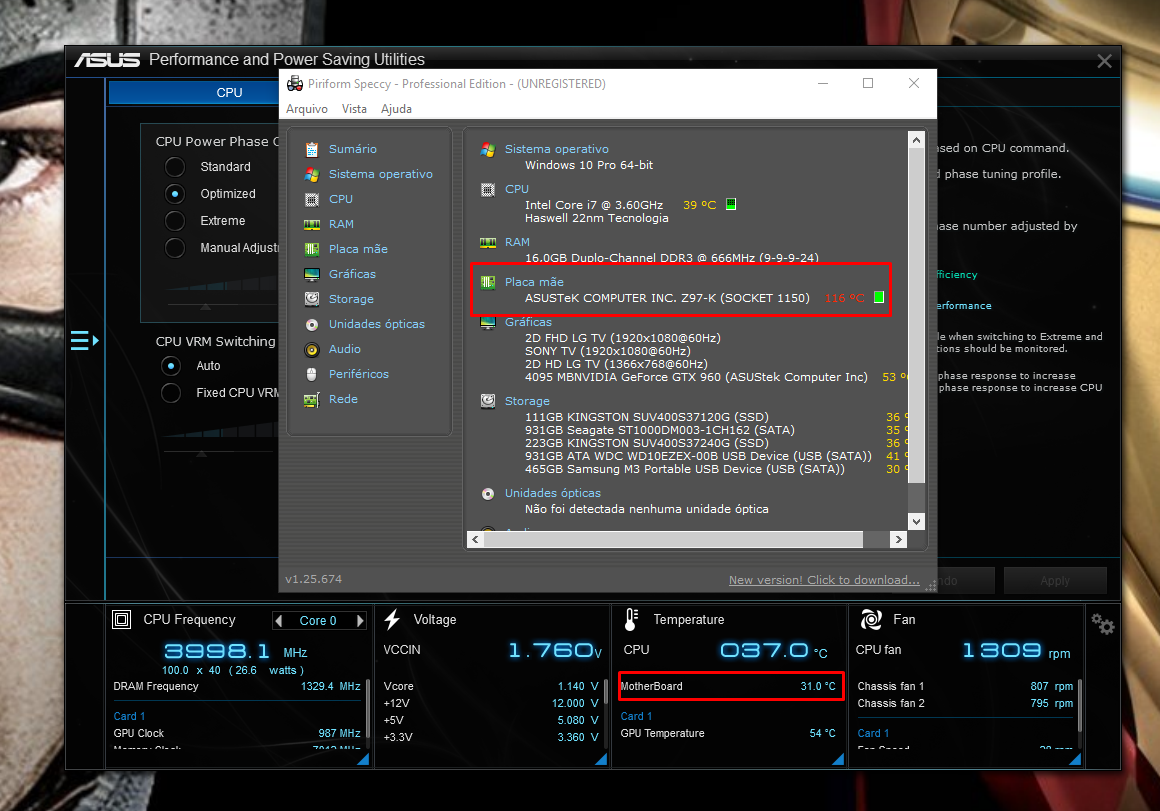
Task: Select the Optimized CPU power phase option
Action: tap(175, 194)
